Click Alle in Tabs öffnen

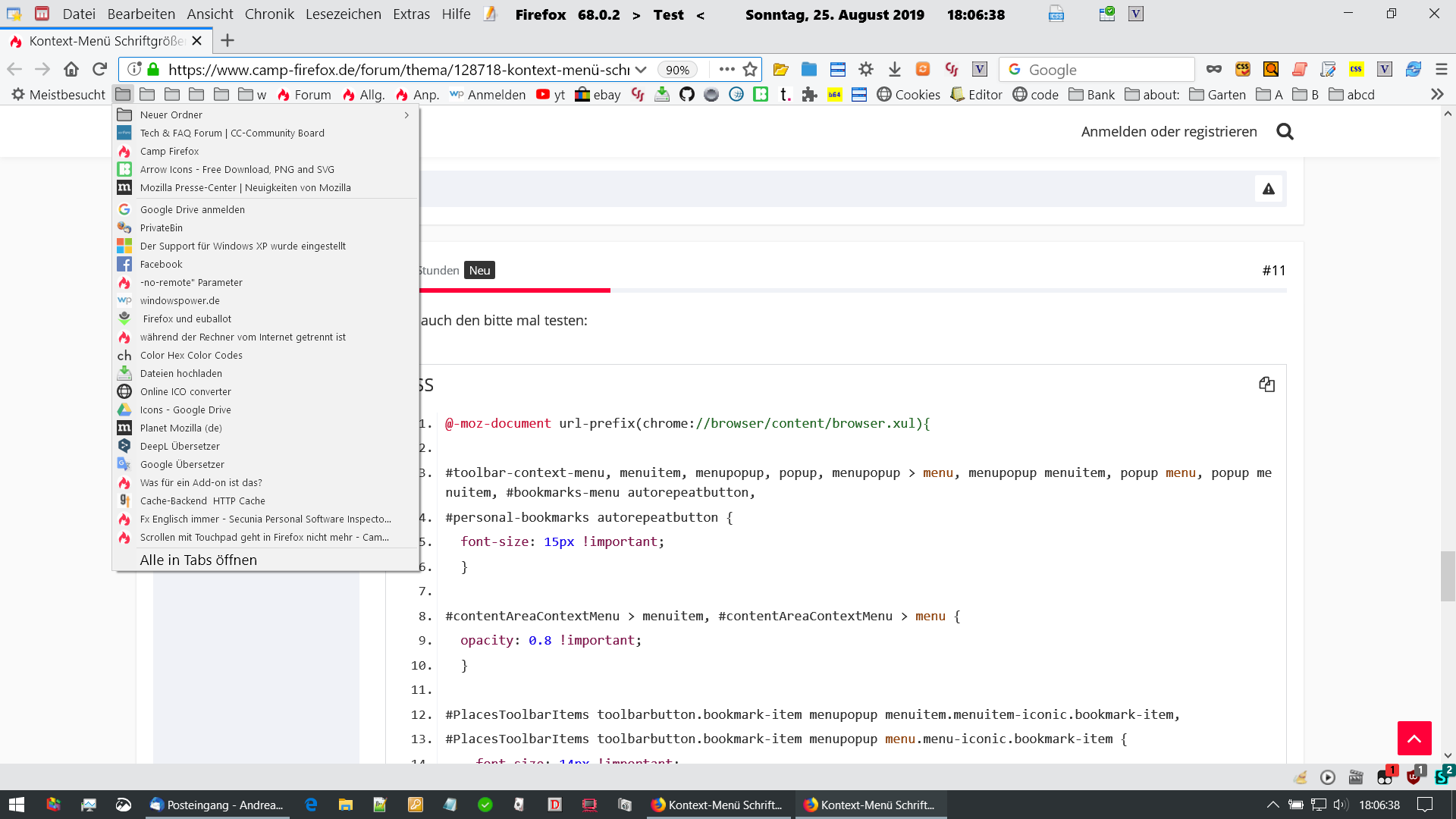pyautogui.click(x=199, y=560)
